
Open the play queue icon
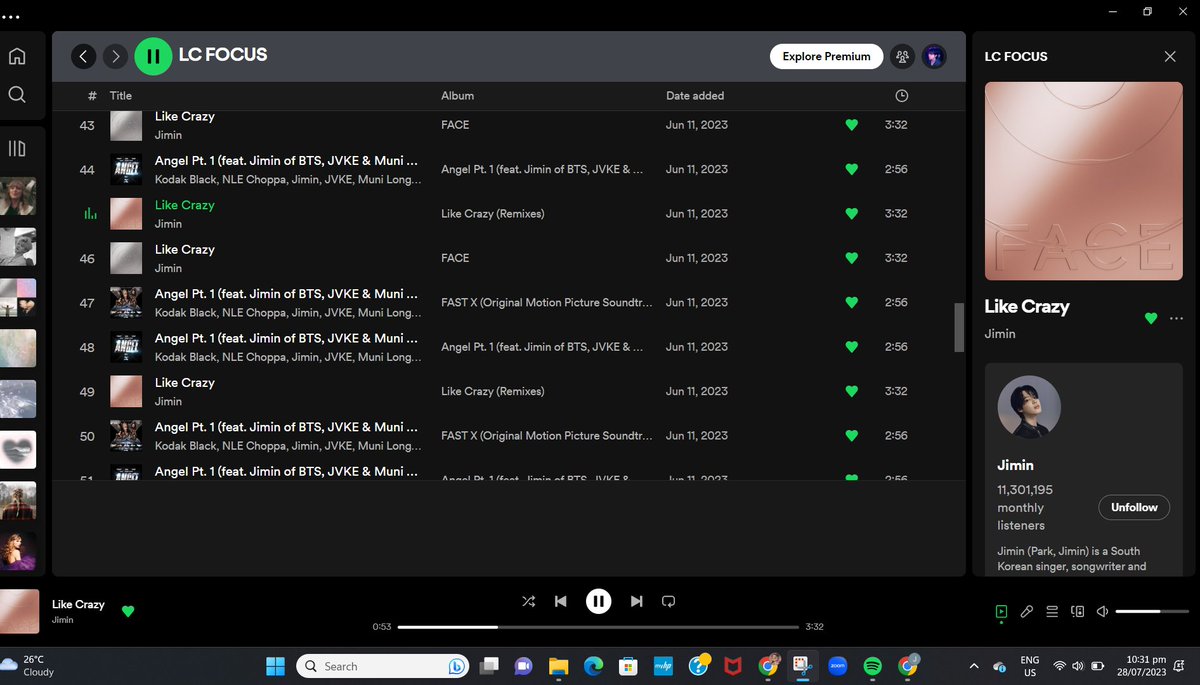pos(1052,611)
